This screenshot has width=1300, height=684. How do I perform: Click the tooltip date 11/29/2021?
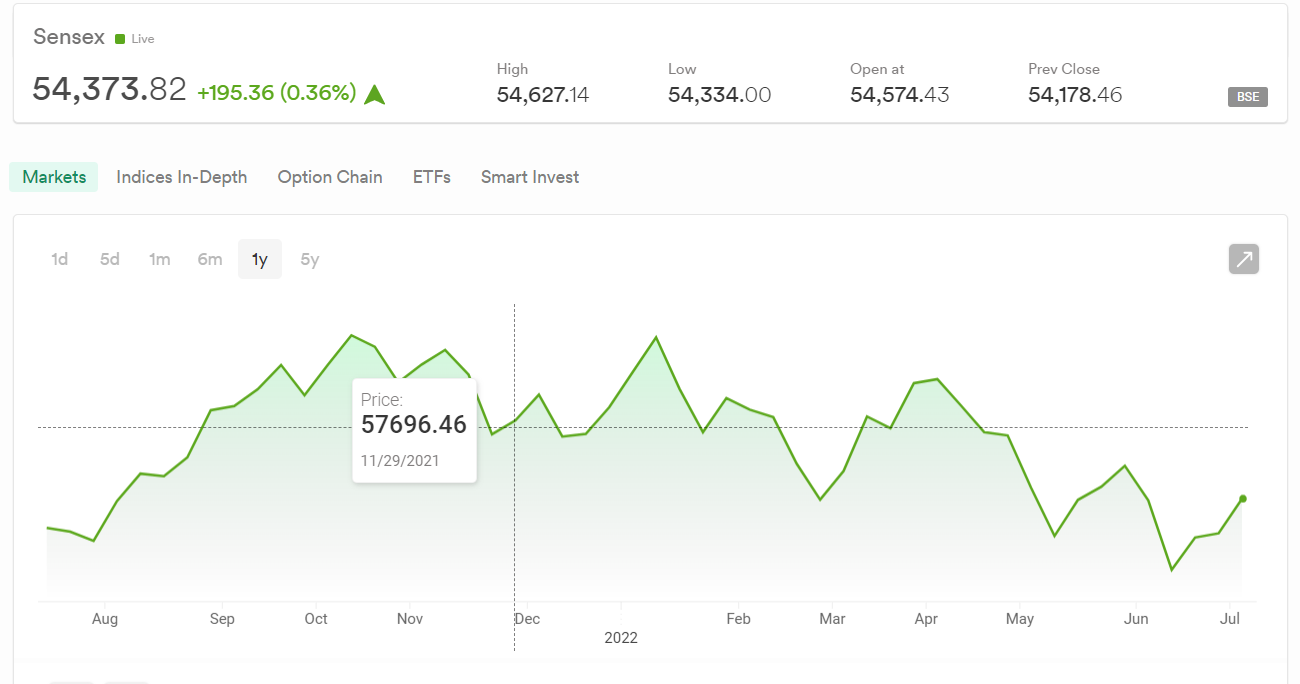tap(400, 461)
